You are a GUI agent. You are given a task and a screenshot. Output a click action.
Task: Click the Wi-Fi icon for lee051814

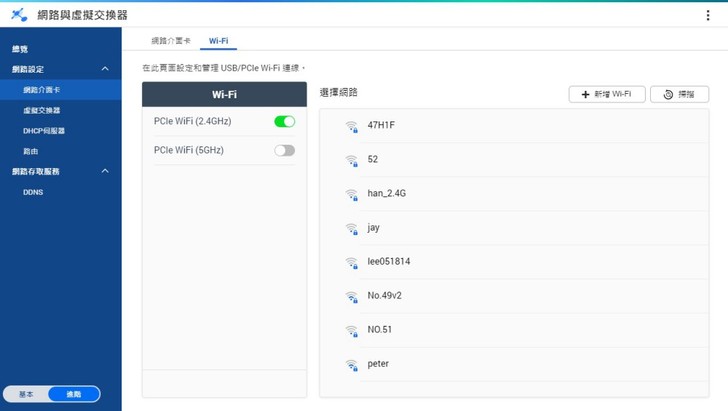pyautogui.click(x=351, y=263)
